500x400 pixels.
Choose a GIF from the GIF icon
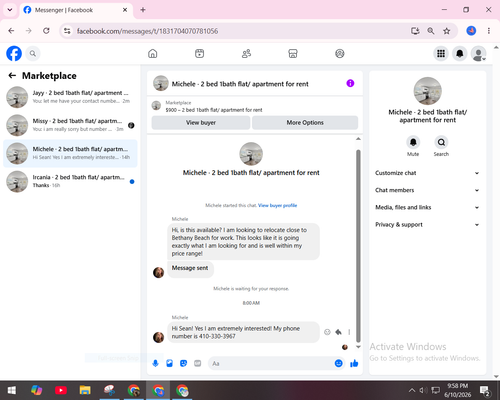click(x=198, y=363)
